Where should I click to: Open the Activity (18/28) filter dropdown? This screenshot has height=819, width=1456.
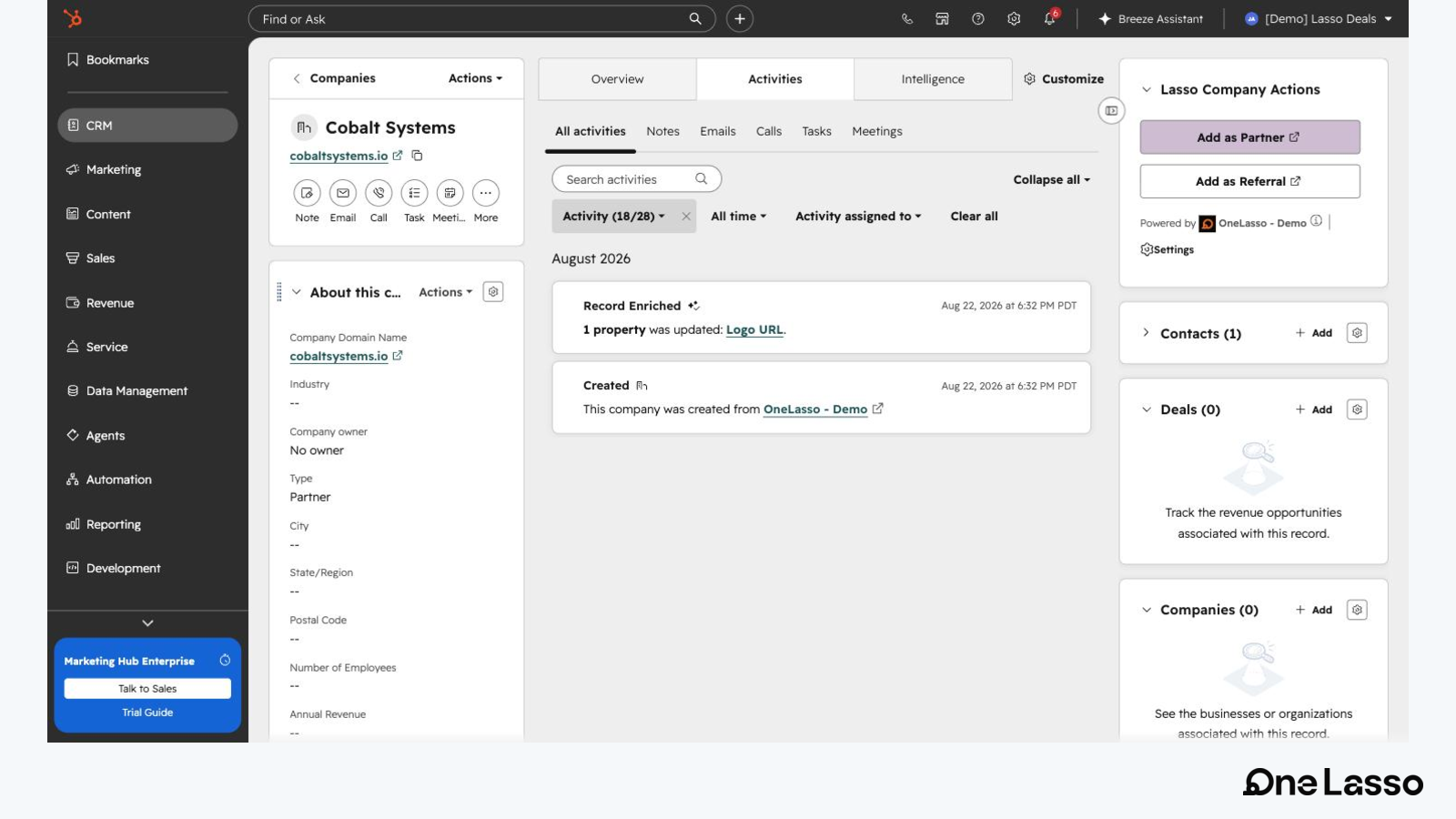pyautogui.click(x=613, y=217)
